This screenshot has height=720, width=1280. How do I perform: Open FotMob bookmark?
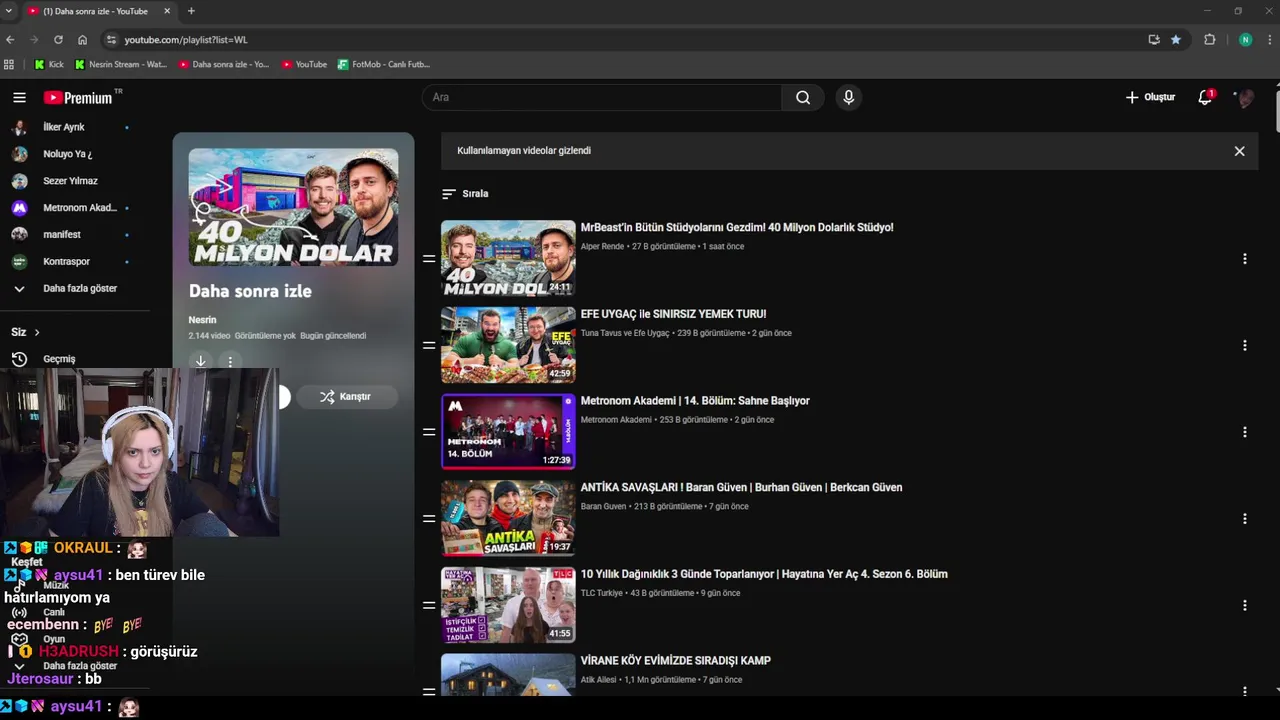pyautogui.click(x=384, y=64)
